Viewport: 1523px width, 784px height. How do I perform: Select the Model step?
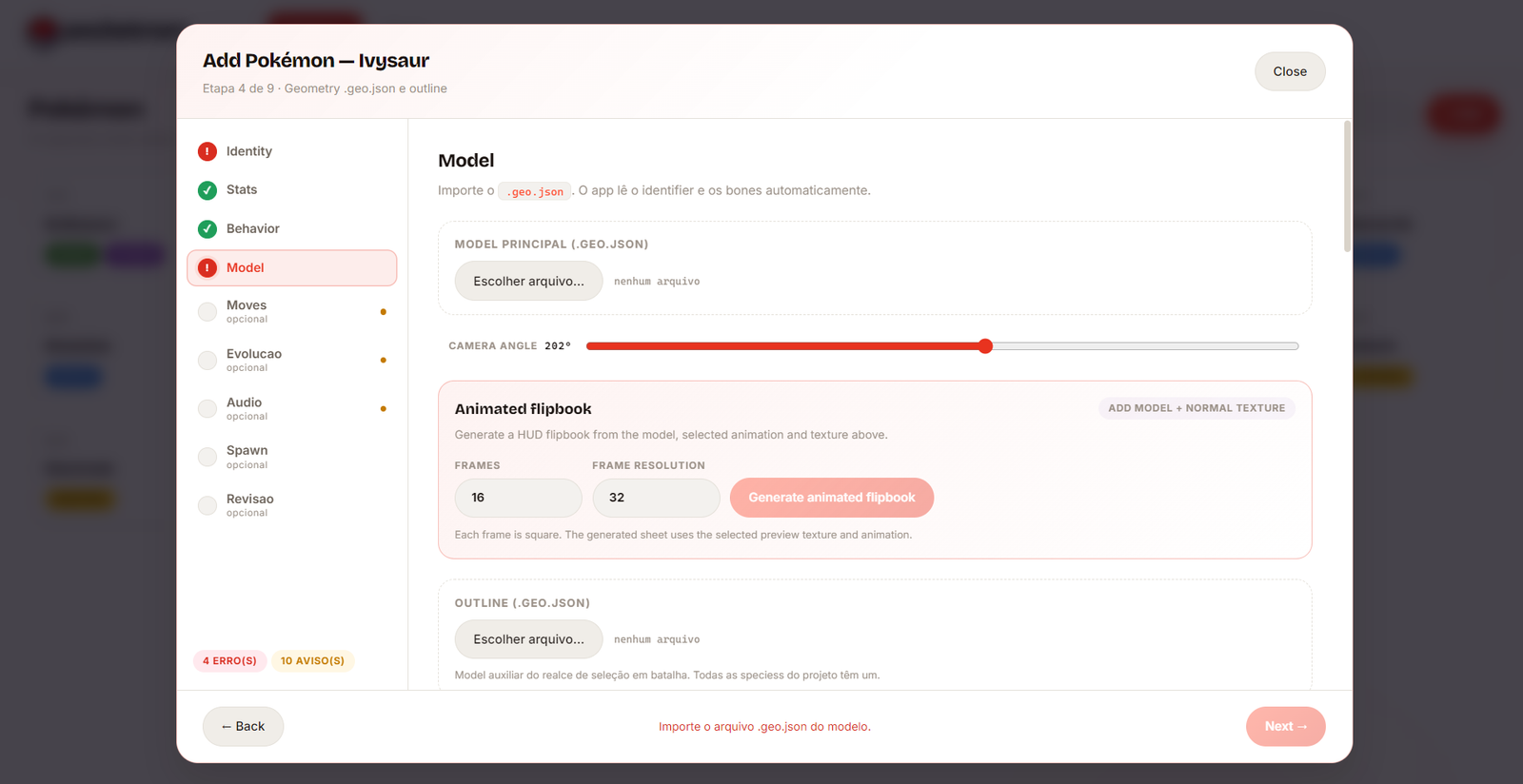(292, 268)
